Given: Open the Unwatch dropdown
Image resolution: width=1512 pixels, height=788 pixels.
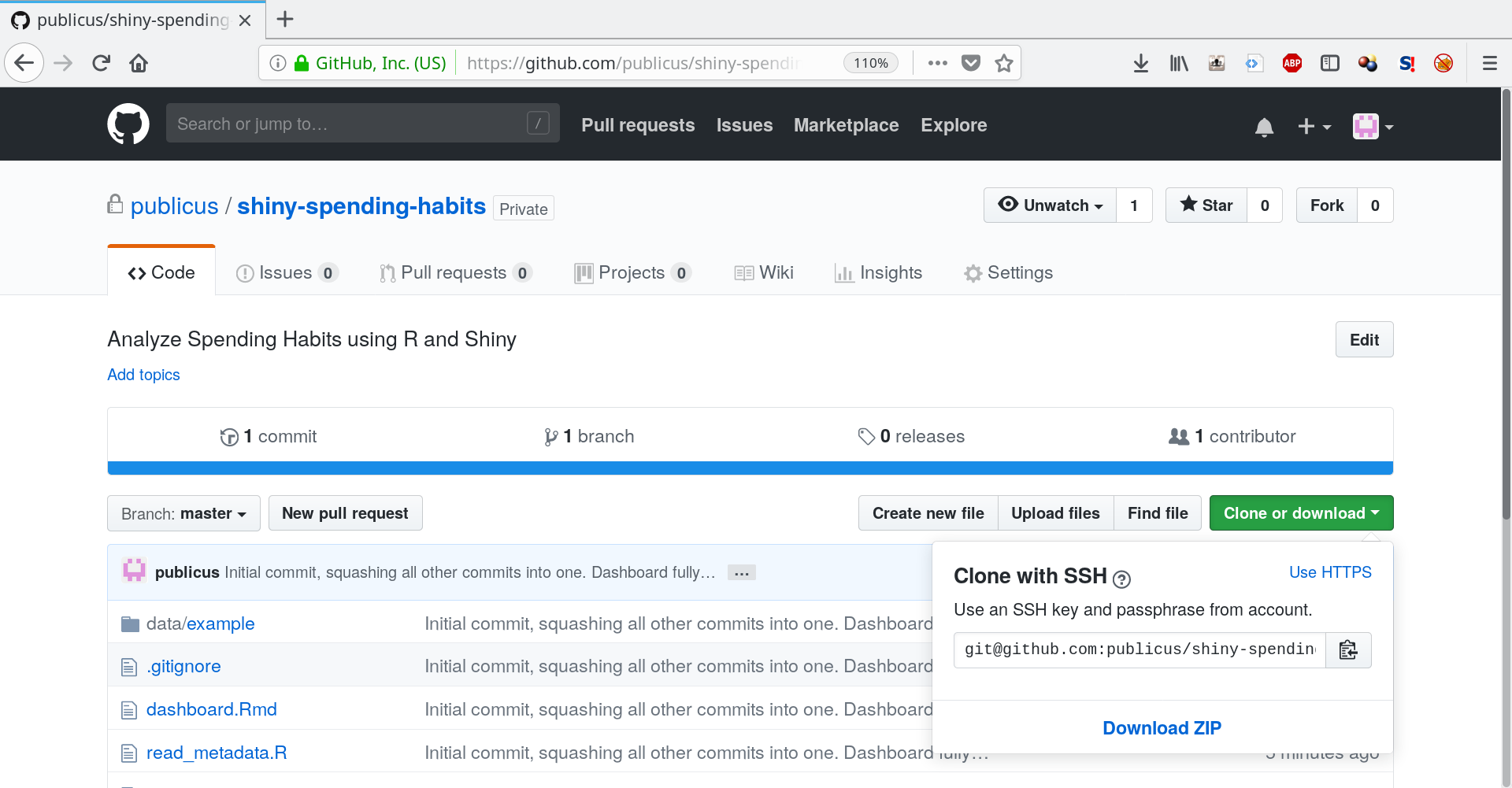Looking at the screenshot, I should click(x=1050, y=205).
